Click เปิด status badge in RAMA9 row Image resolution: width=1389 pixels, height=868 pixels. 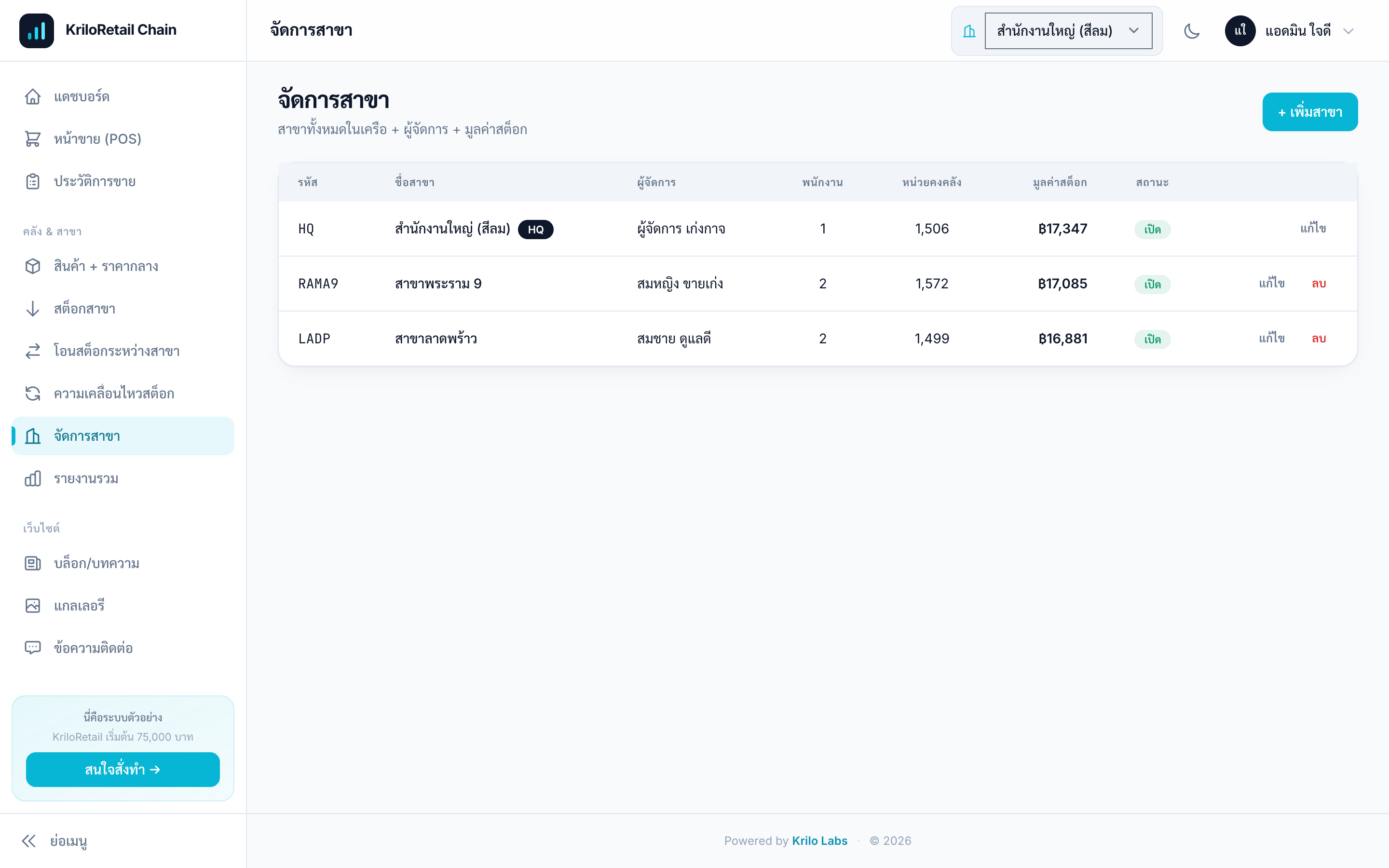coord(1152,284)
